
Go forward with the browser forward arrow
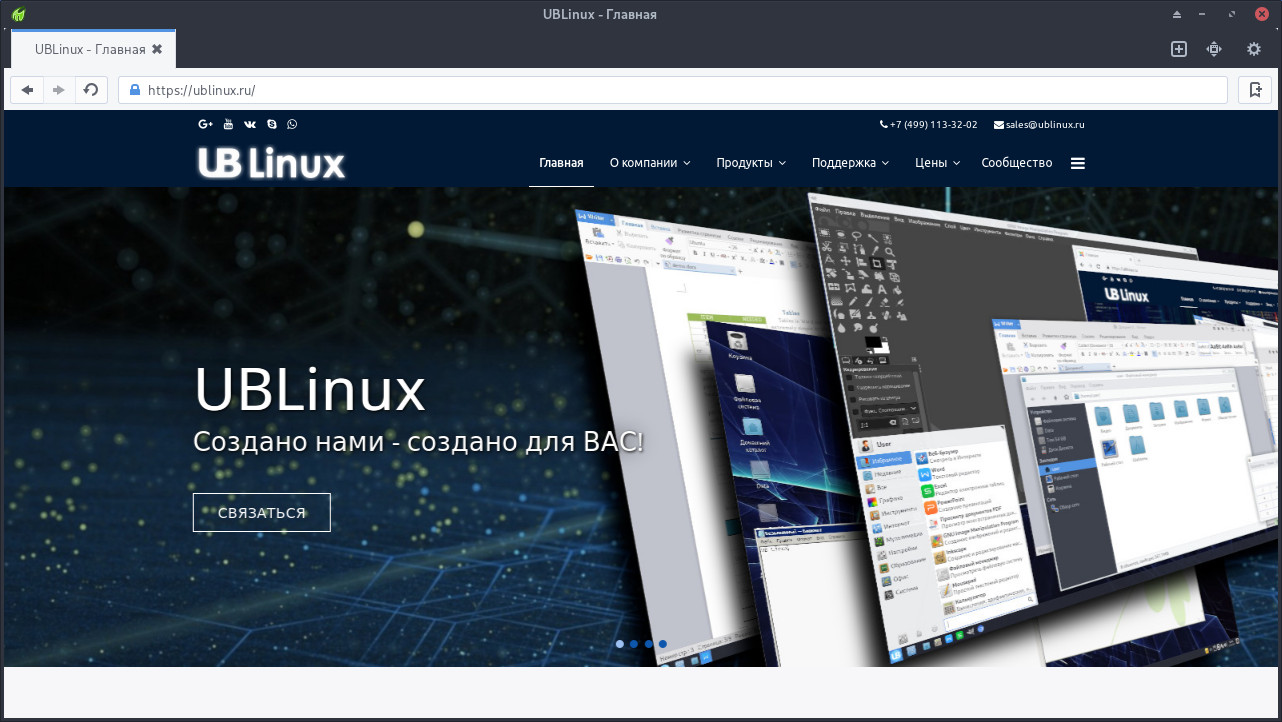point(59,90)
